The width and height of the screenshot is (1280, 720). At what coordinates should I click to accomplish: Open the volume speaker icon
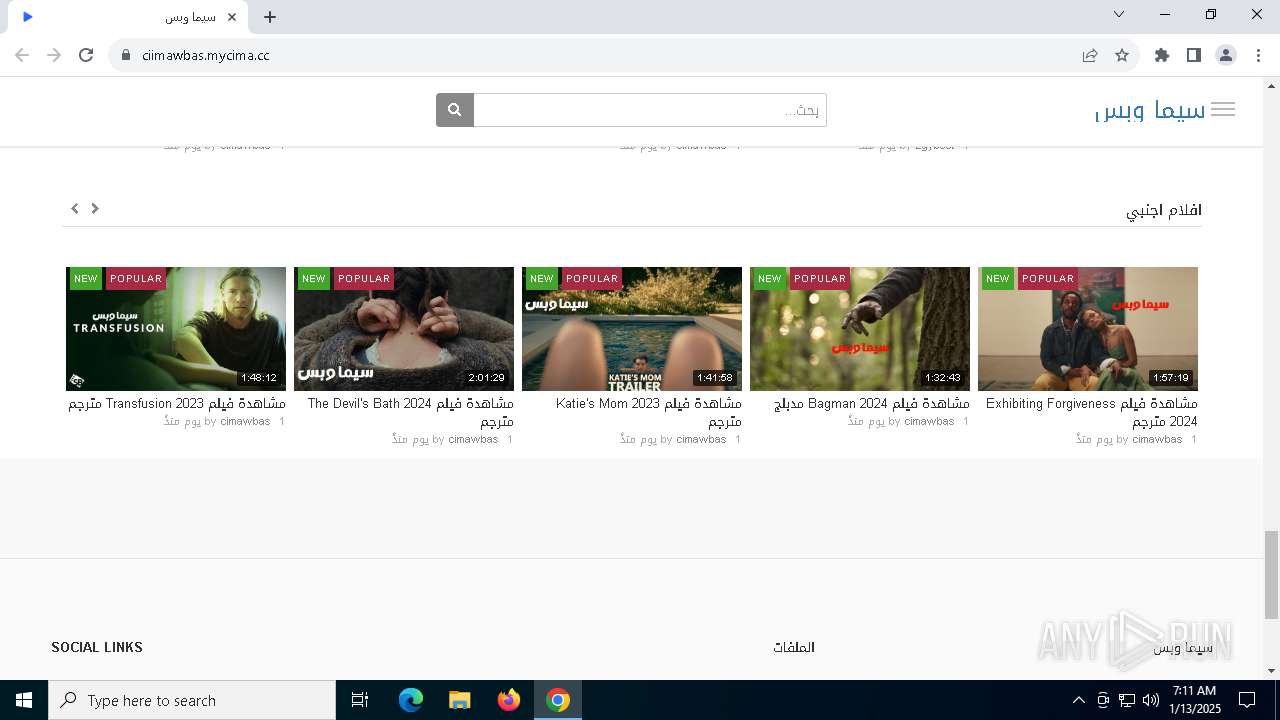coord(1151,700)
